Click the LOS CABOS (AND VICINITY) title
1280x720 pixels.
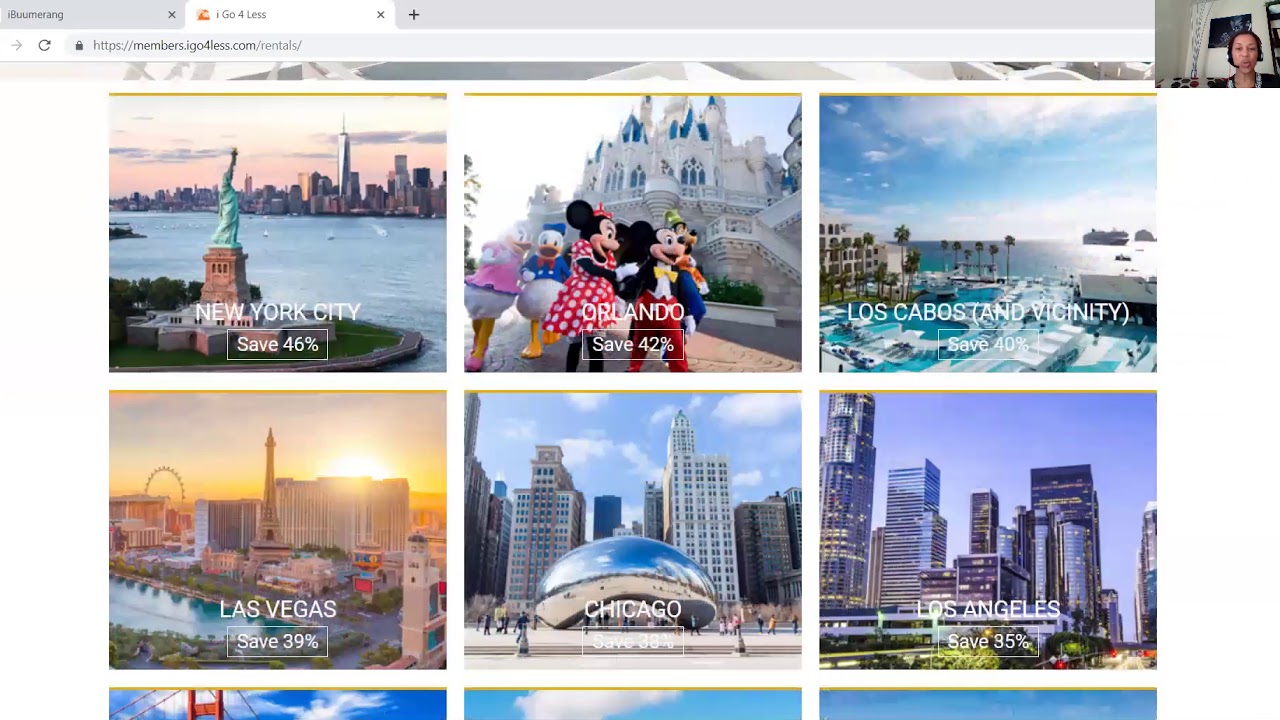click(x=988, y=312)
